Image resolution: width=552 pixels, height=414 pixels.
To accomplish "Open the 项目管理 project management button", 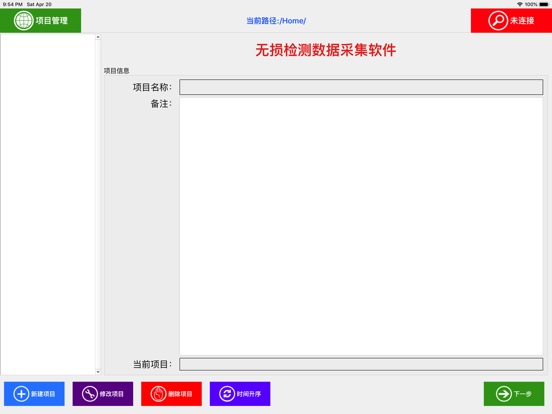I will point(40,20).
